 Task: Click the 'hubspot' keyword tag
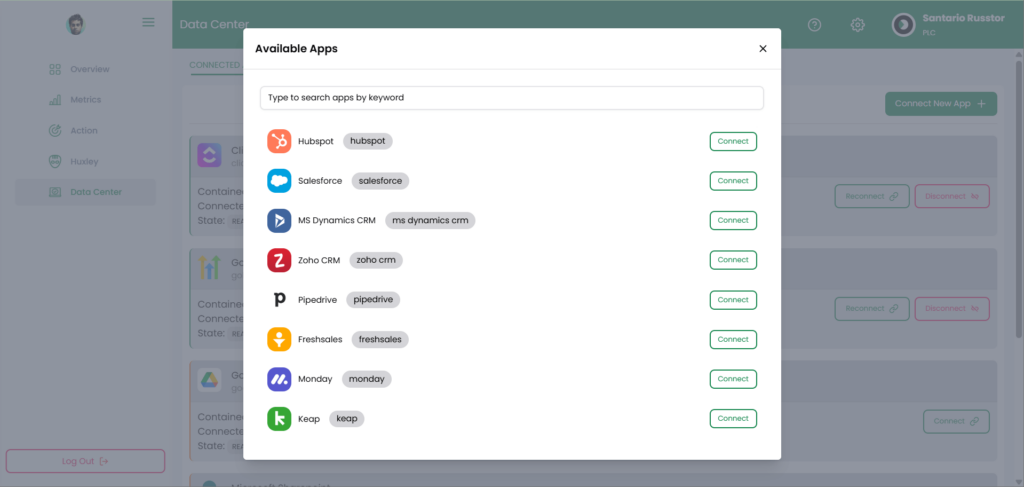click(x=368, y=141)
